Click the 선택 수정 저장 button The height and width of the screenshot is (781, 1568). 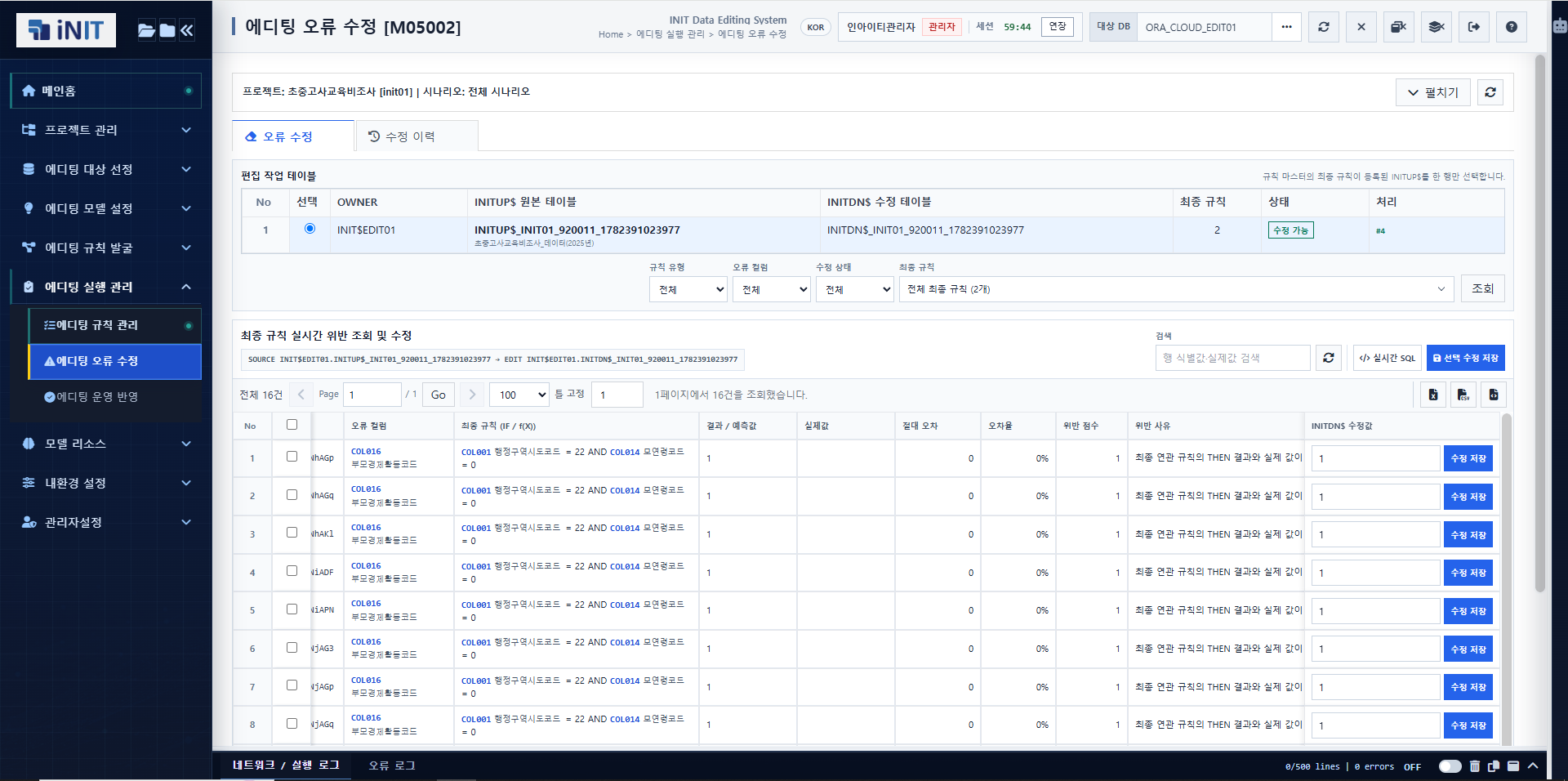coord(1465,358)
